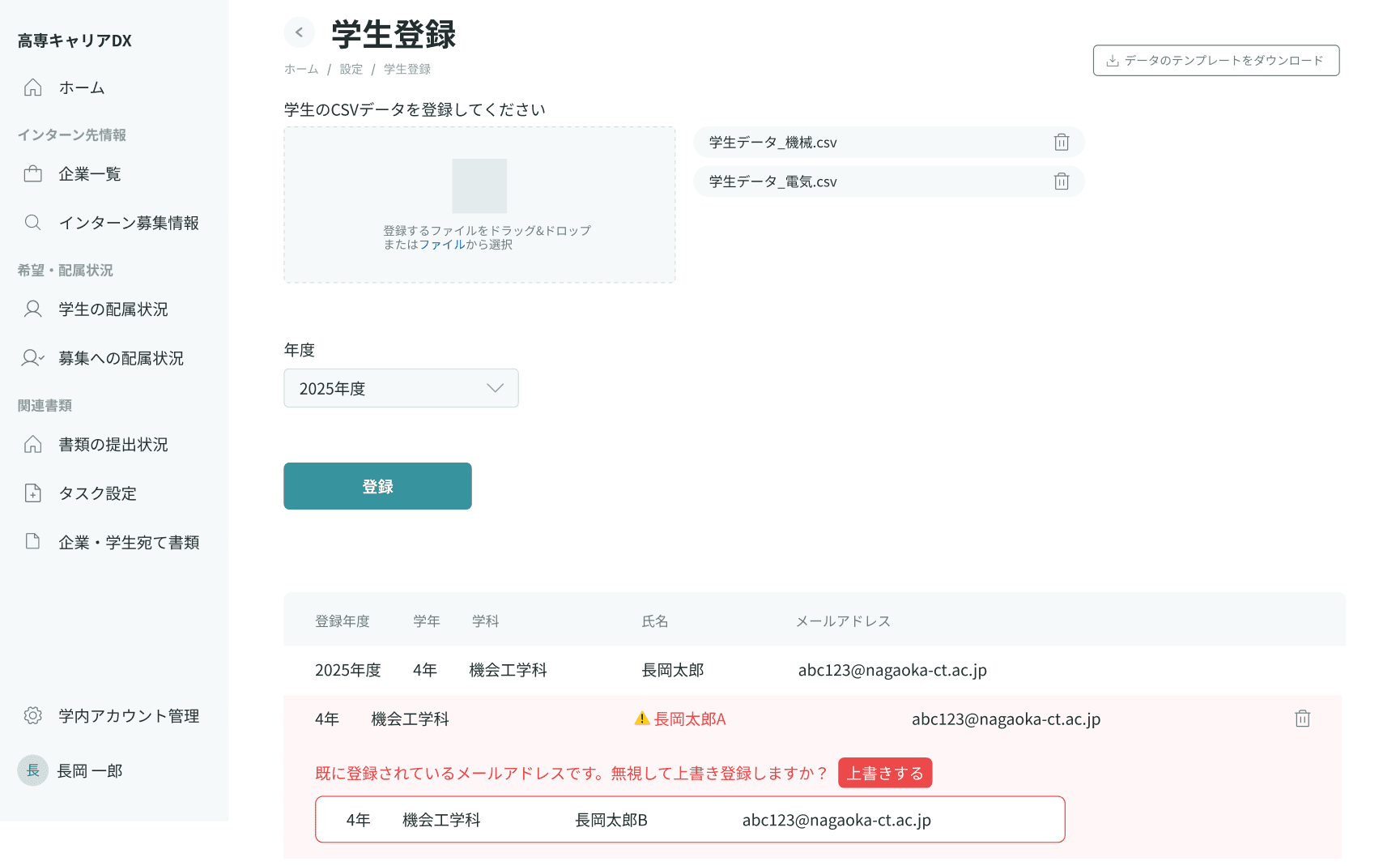1400x866 pixels.
Task: Select the 企業一覧 briefcase icon
Action: coord(32,173)
